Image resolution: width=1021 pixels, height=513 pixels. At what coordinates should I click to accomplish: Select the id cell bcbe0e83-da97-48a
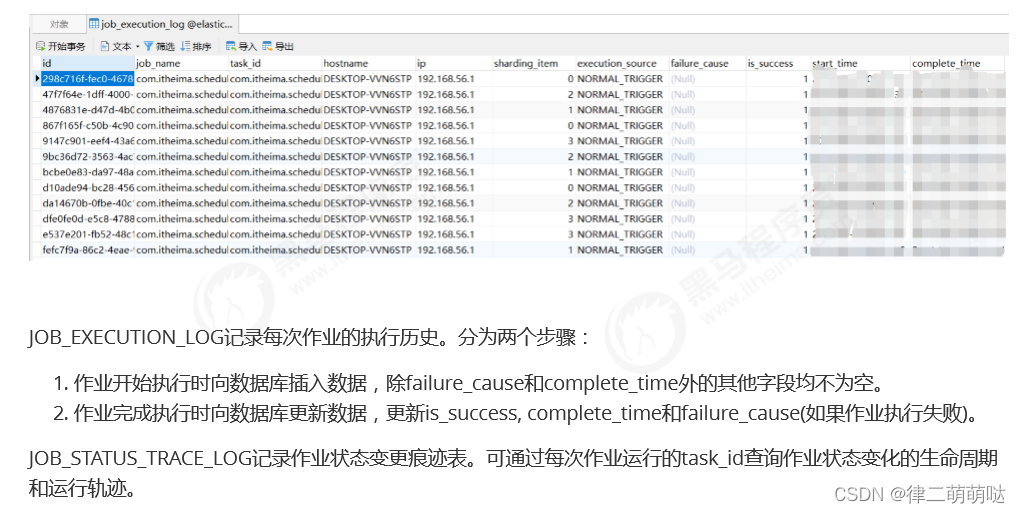pyautogui.click(x=87, y=172)
